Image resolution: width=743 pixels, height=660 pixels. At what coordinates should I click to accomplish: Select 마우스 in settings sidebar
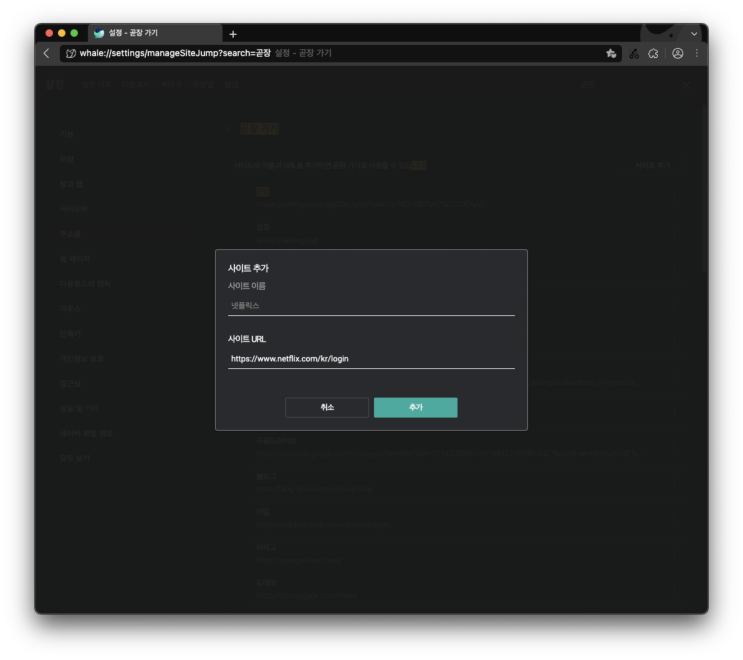70,308
